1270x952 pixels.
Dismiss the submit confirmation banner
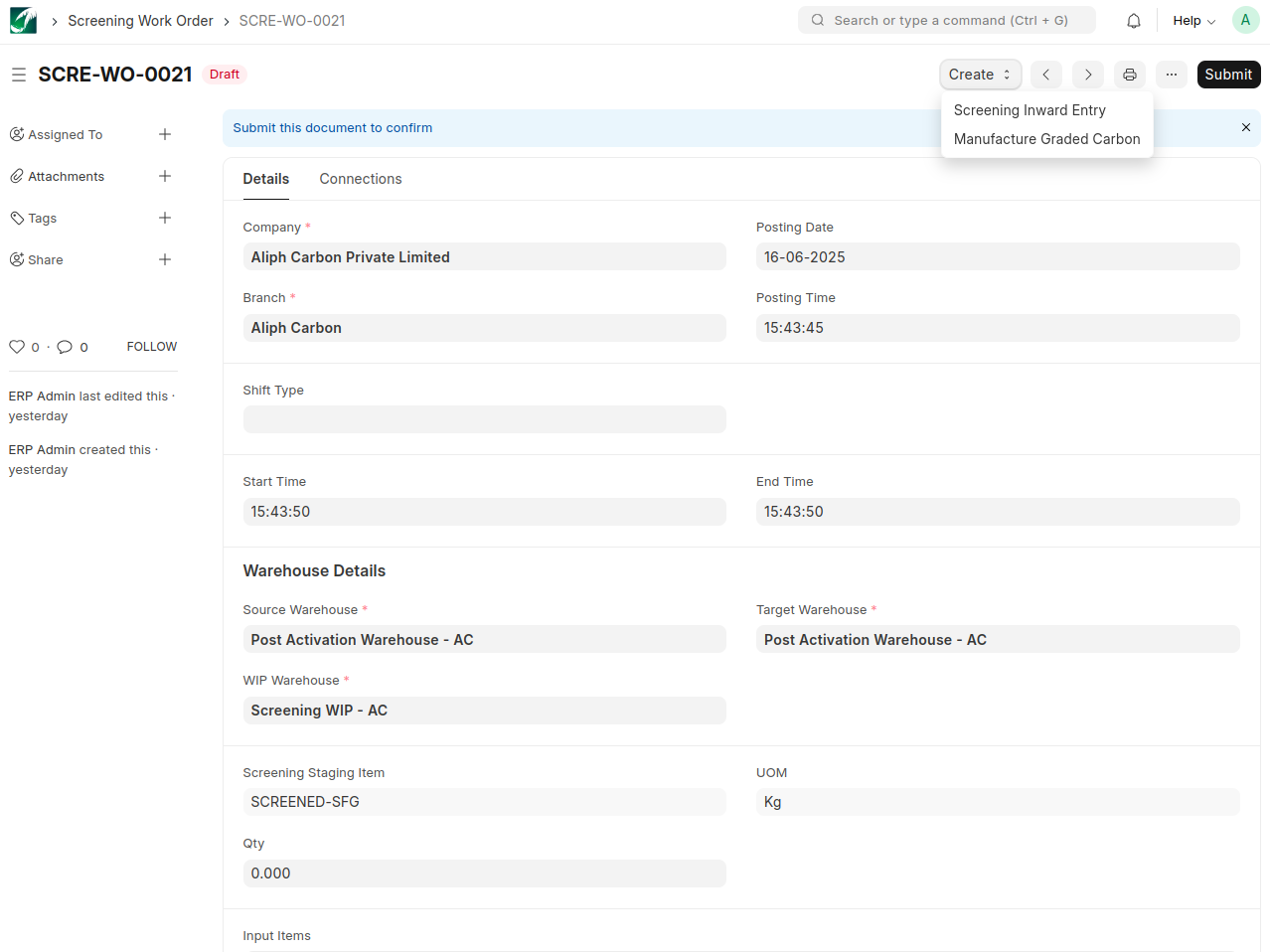pyautogui.click(x=1246, y=127)
